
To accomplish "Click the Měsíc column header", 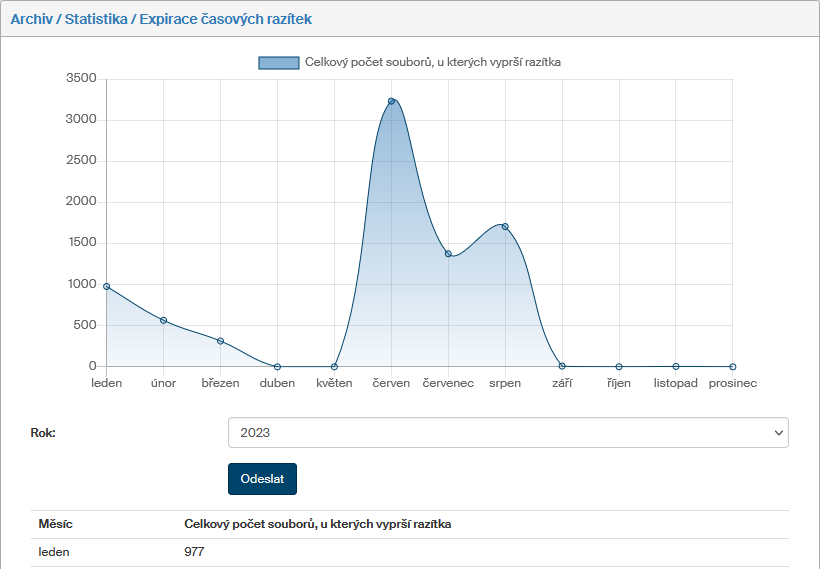I will (55, 524).
